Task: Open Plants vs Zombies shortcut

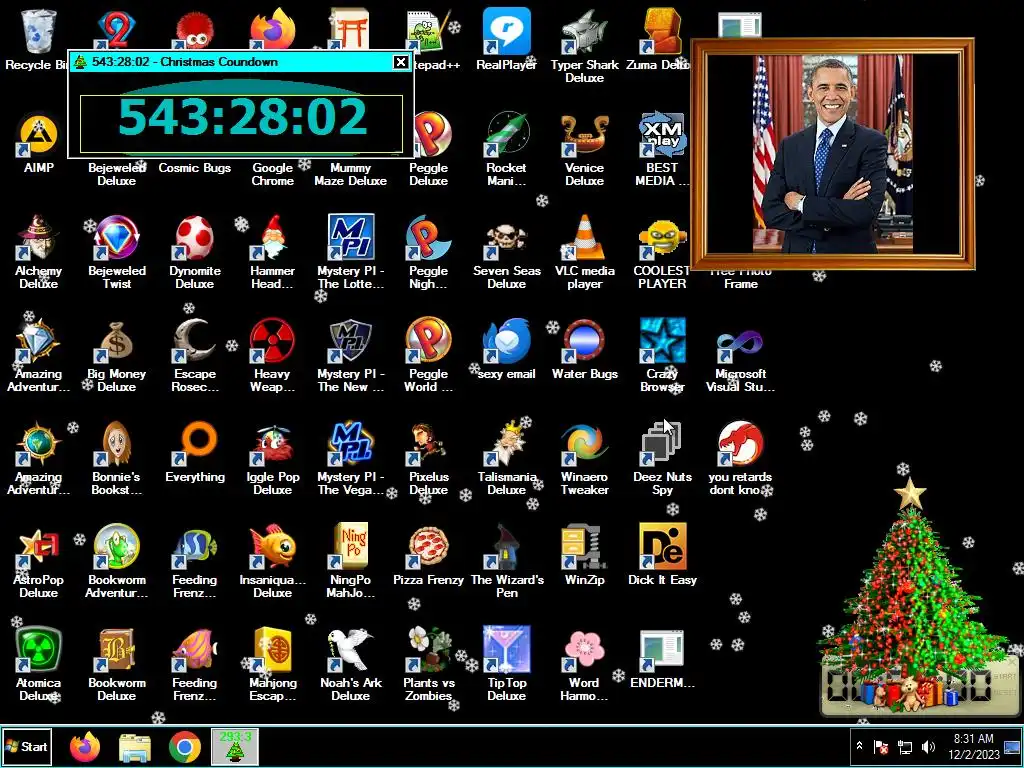Action: click(x=428, y=650)
